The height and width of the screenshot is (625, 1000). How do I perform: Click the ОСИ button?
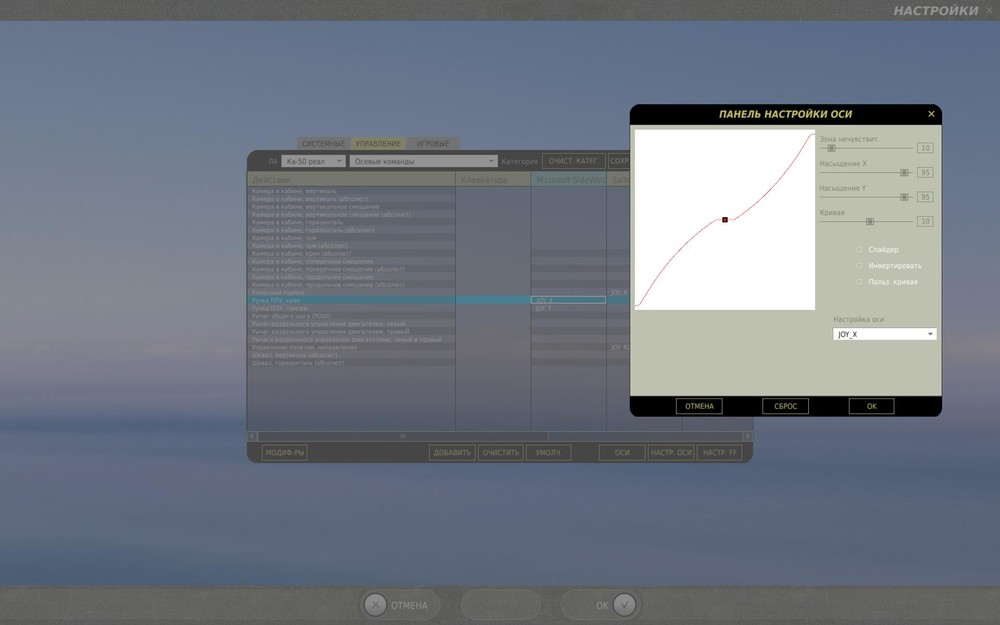click(622, 453)
